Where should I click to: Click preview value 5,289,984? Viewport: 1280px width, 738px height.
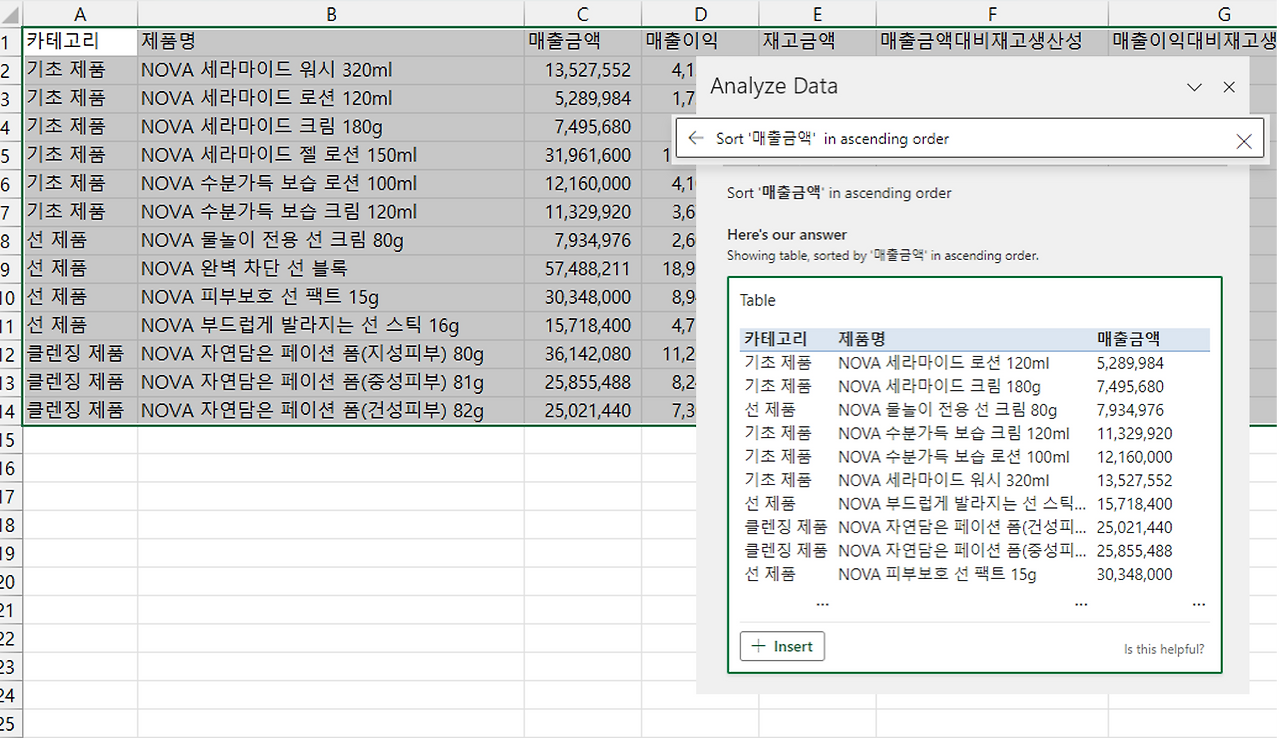[1130, 363]
